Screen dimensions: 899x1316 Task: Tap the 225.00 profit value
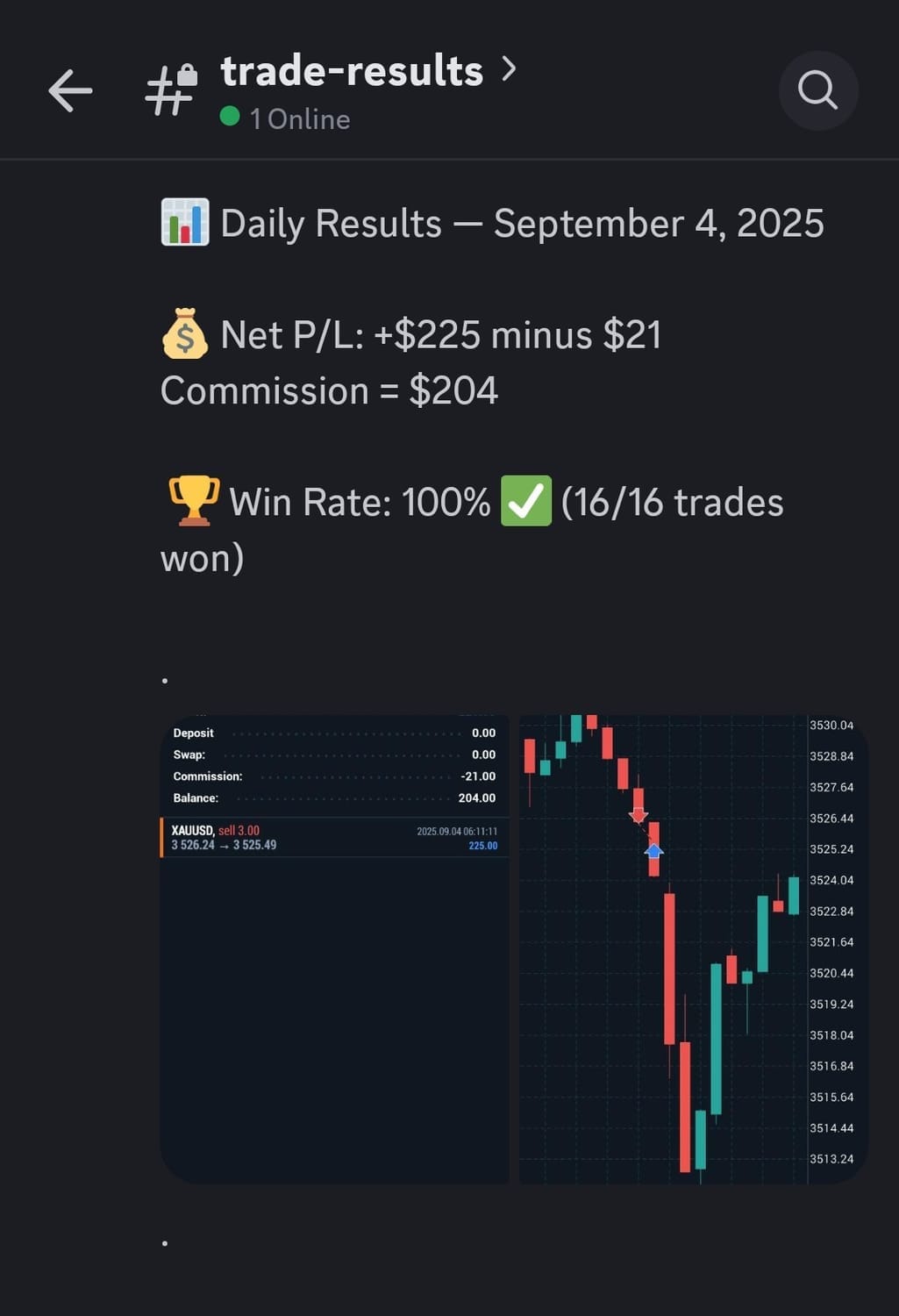click(x=482, y=846)
